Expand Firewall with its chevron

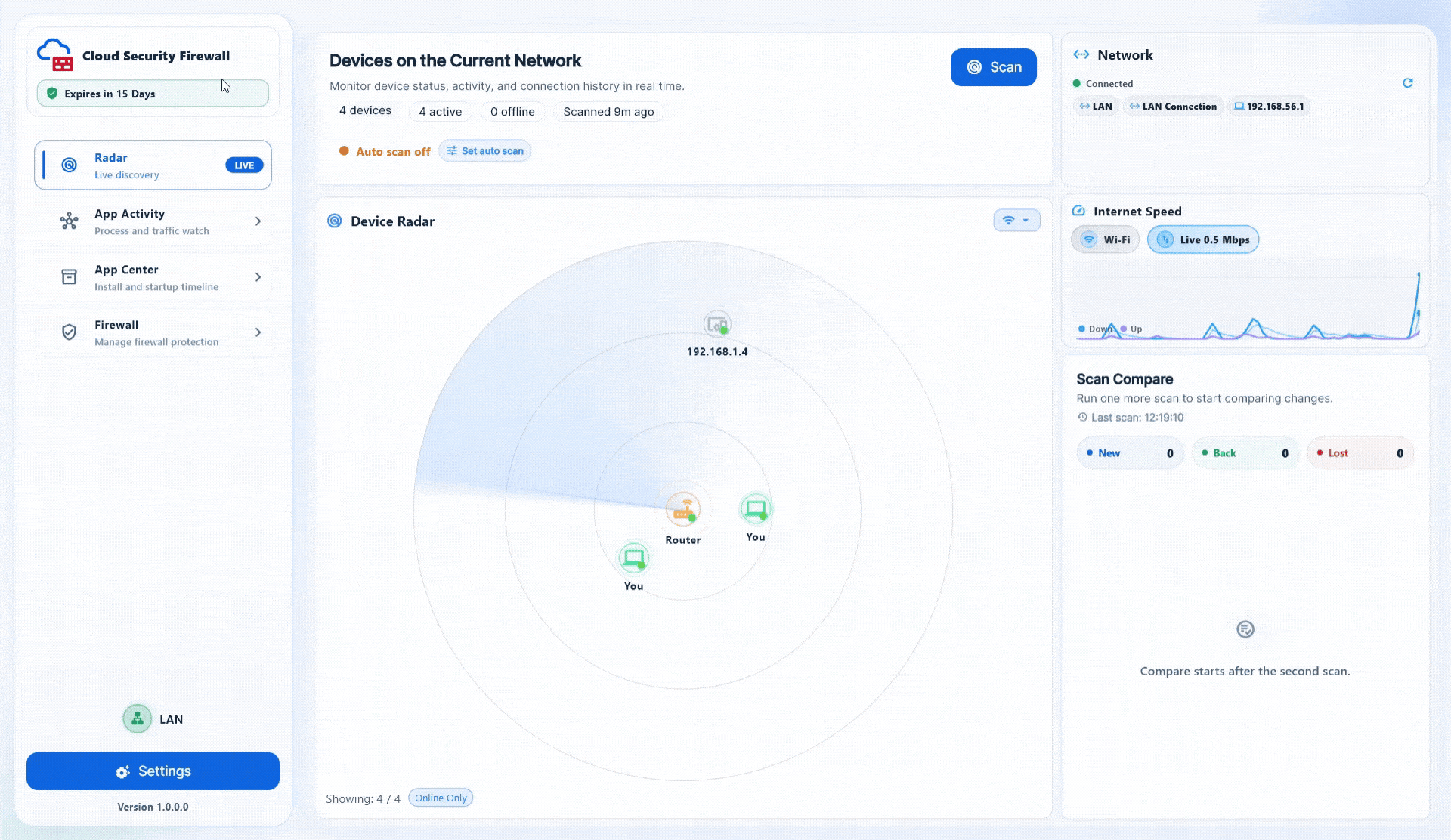tap(258, 332)
